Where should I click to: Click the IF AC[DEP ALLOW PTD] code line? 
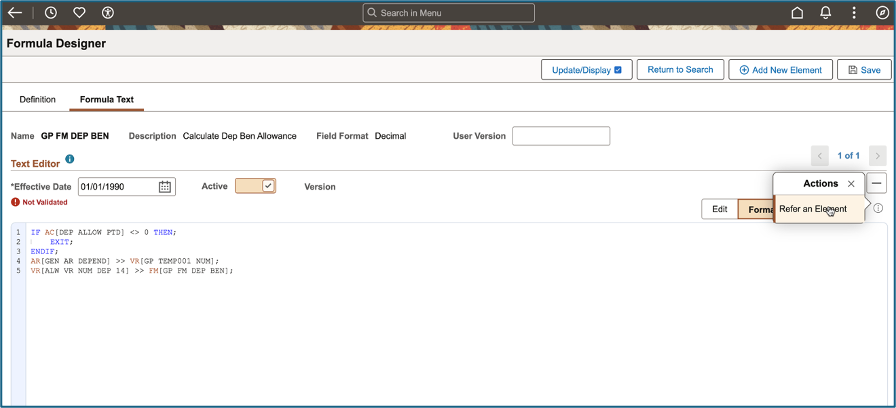point(104,232)
